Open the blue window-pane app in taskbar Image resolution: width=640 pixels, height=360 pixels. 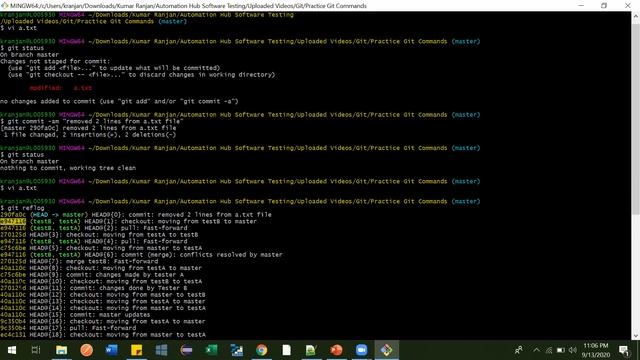click(x=161, y=350)
